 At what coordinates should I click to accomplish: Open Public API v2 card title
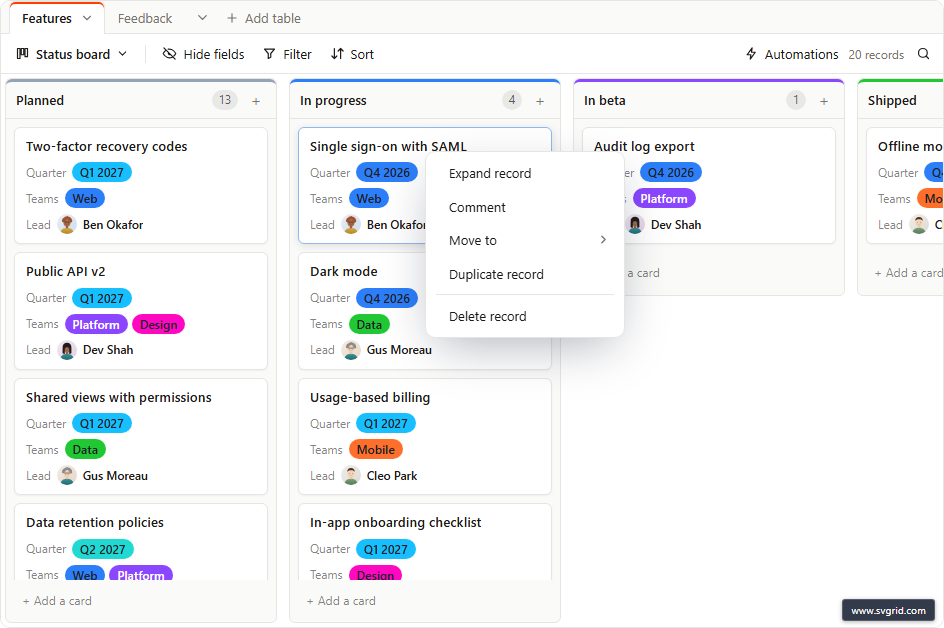(66, 272)
